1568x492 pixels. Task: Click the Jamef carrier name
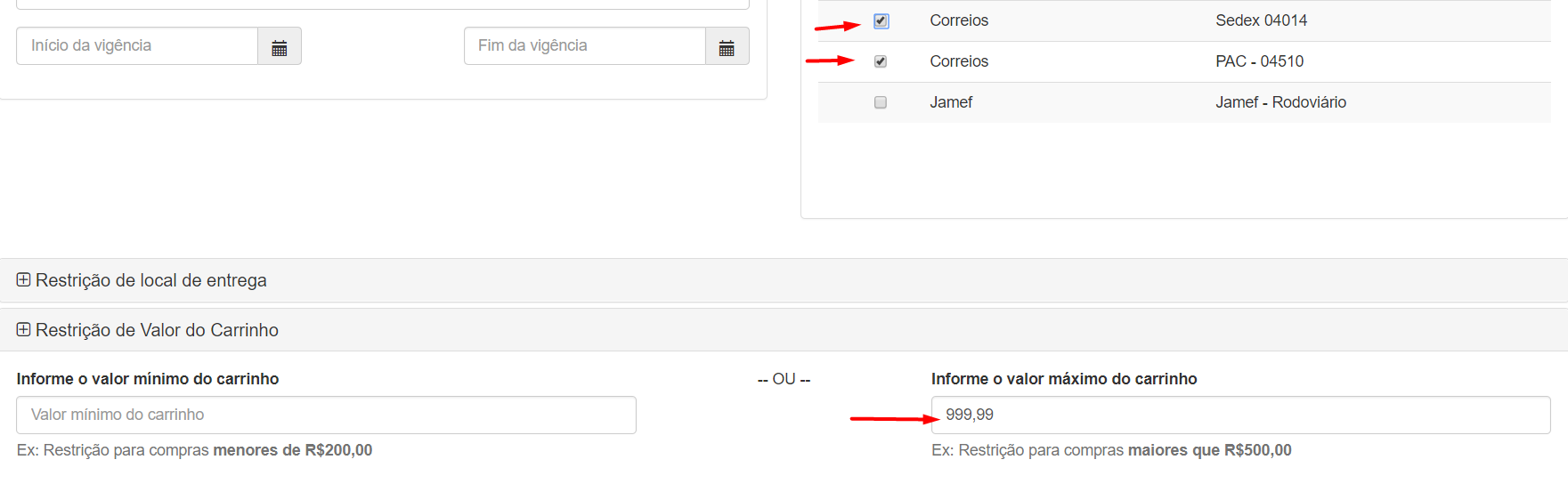click(951, 102)
